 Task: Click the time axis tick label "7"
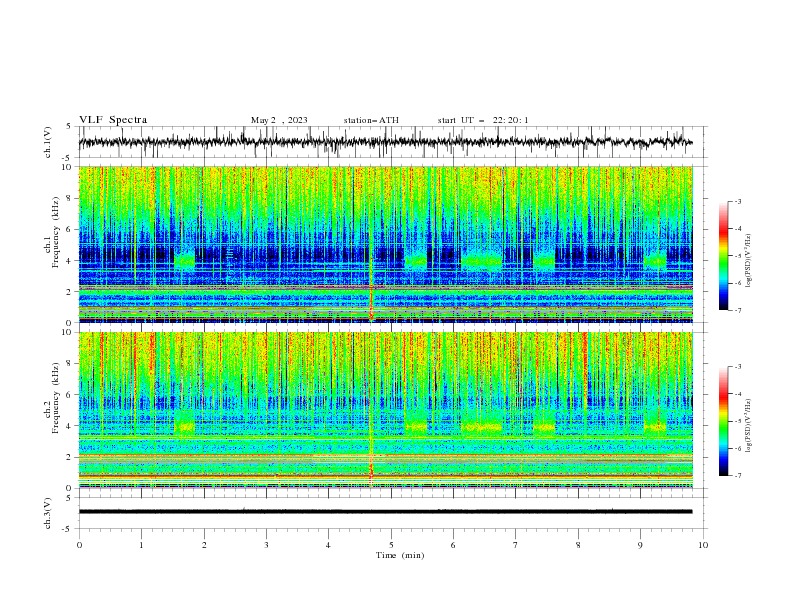516,545
